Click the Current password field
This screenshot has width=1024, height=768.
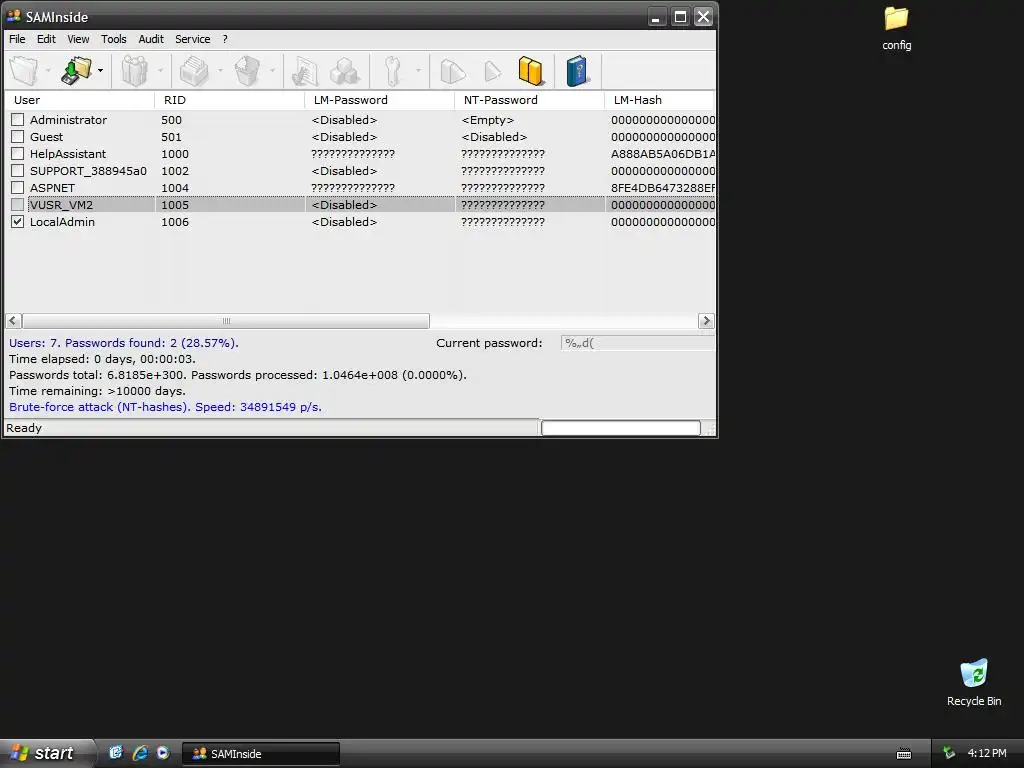click(637, 343)
